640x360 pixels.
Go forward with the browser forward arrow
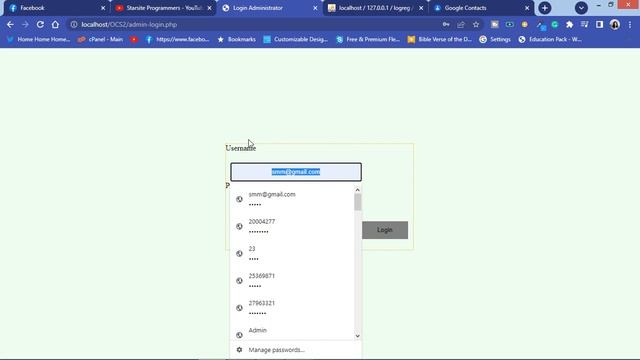tap(25, 24)
